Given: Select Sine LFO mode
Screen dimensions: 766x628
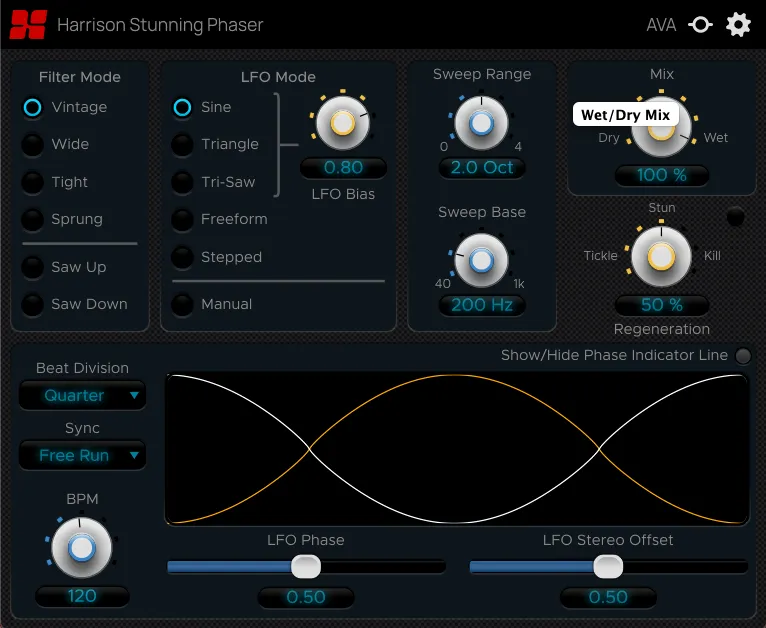Looking at the screenshot, I should click(182, 107).
